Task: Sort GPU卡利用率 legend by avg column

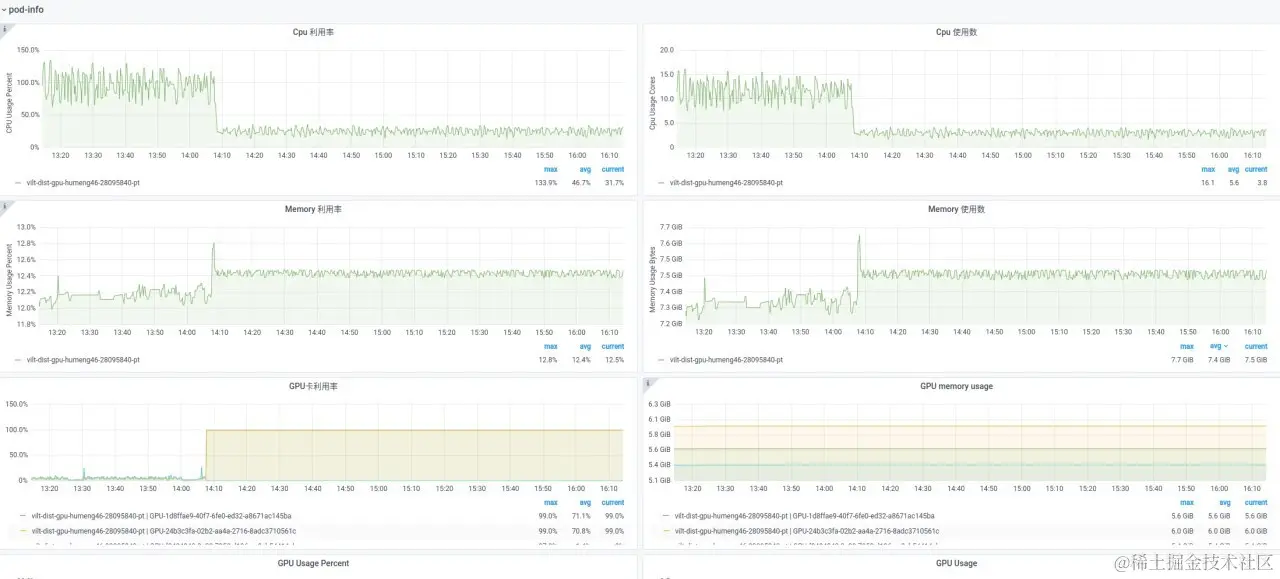Action: [x=585, y=503]
